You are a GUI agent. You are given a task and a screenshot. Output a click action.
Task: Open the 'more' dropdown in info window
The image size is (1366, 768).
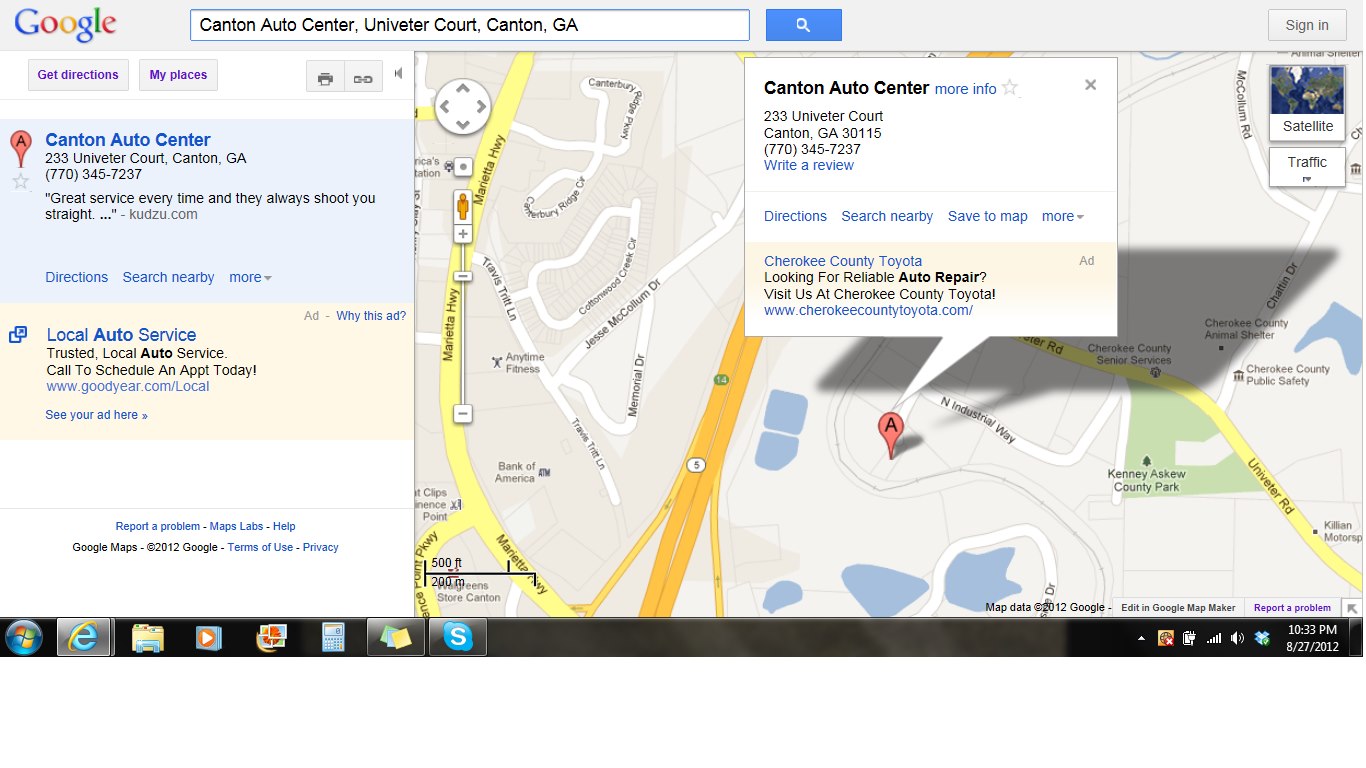coord(1062,216)
